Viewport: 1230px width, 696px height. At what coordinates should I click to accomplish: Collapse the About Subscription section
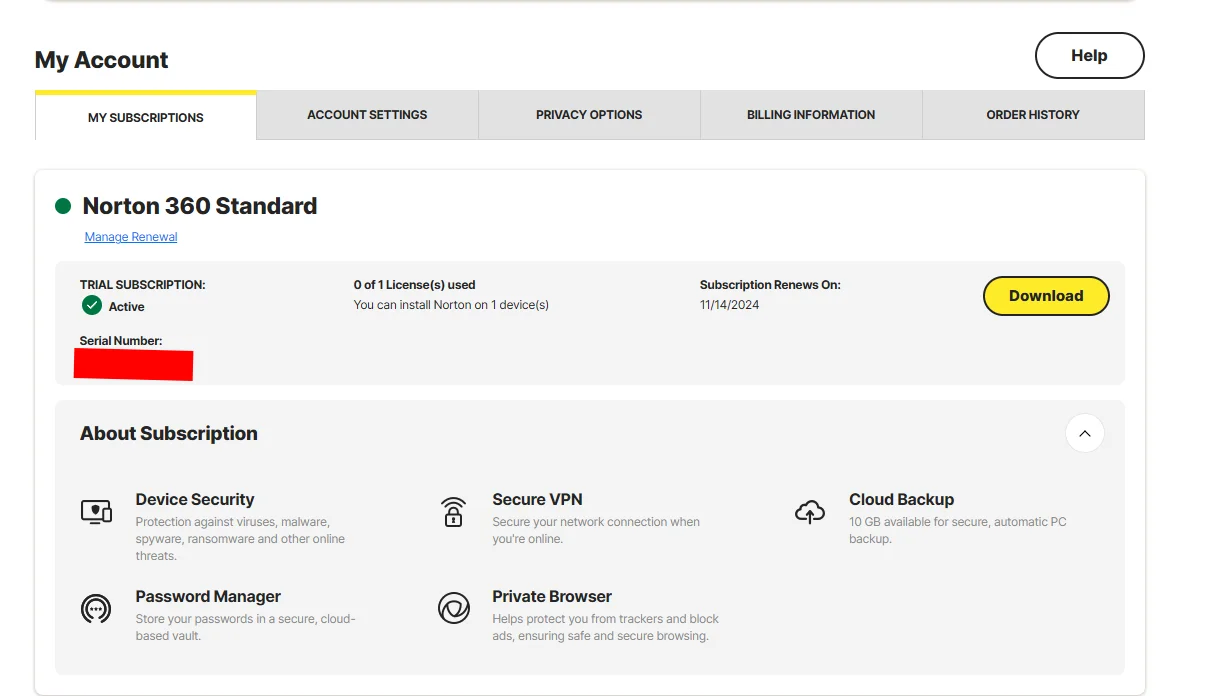click(x=1085, y=433)
